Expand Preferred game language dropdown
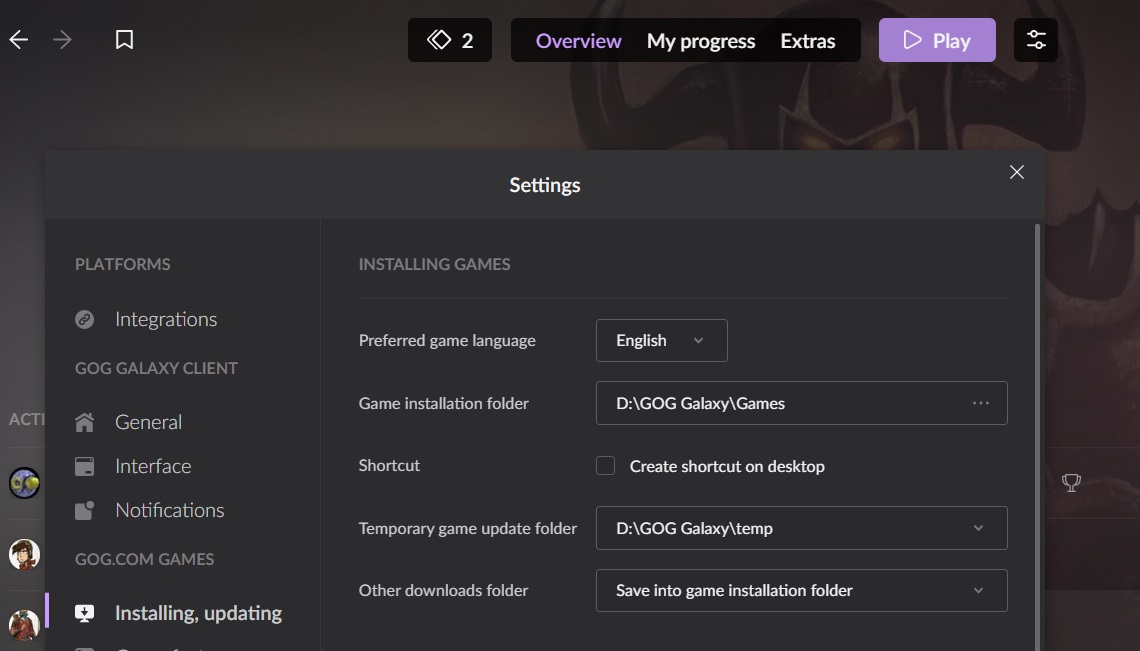 [662, 340]
